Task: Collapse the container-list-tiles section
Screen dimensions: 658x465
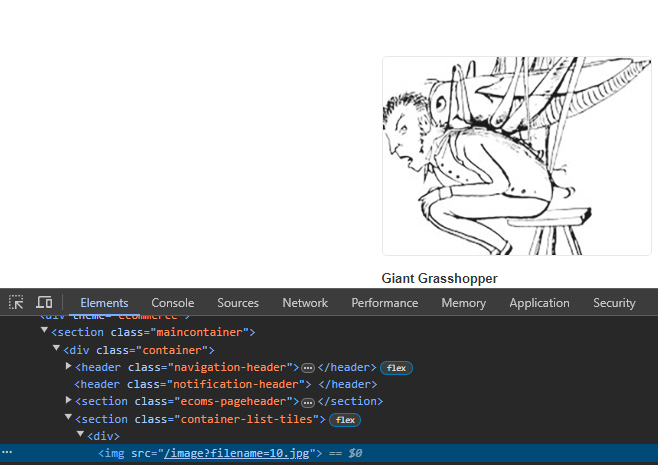Action: point(68,418)
